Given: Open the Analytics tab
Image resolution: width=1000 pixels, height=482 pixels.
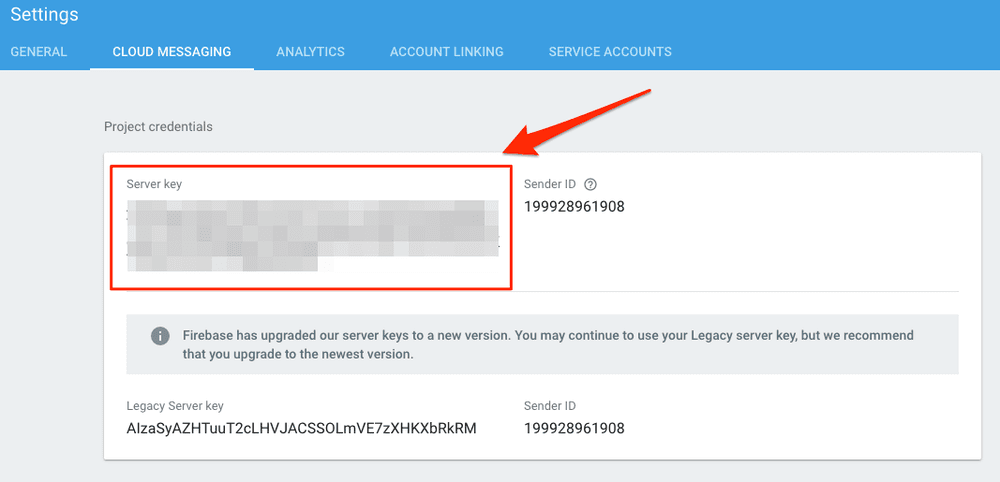Looking at the screenshot, I should click(310, 52).
